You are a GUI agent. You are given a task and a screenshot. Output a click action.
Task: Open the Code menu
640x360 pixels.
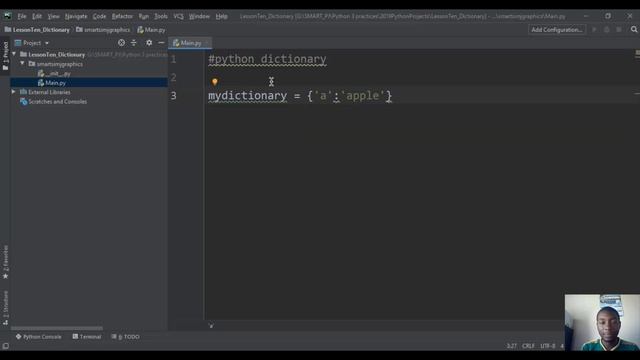(x=99, y=16)
